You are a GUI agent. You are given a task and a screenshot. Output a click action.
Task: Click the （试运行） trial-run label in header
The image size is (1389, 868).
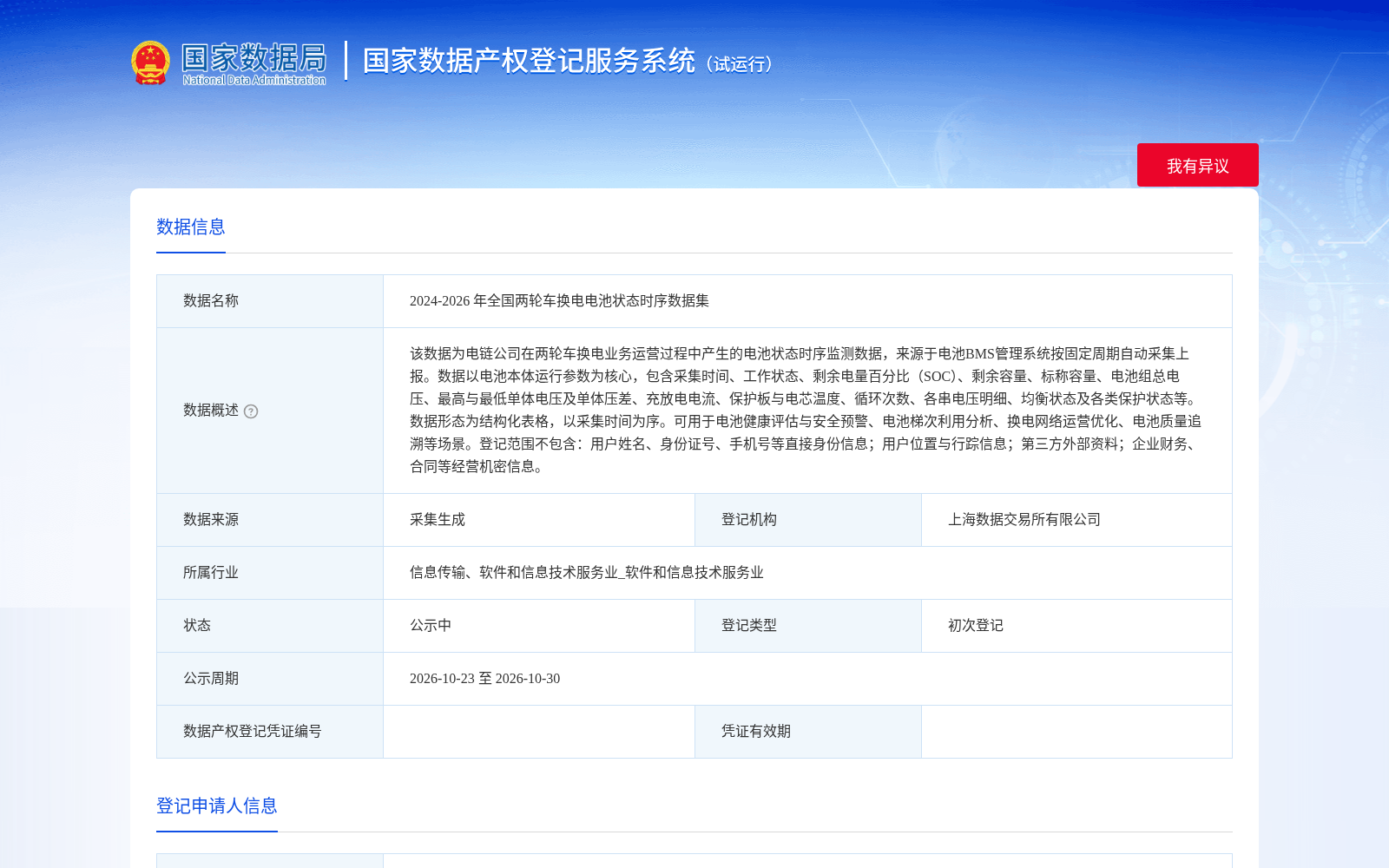tap(740, 64)
